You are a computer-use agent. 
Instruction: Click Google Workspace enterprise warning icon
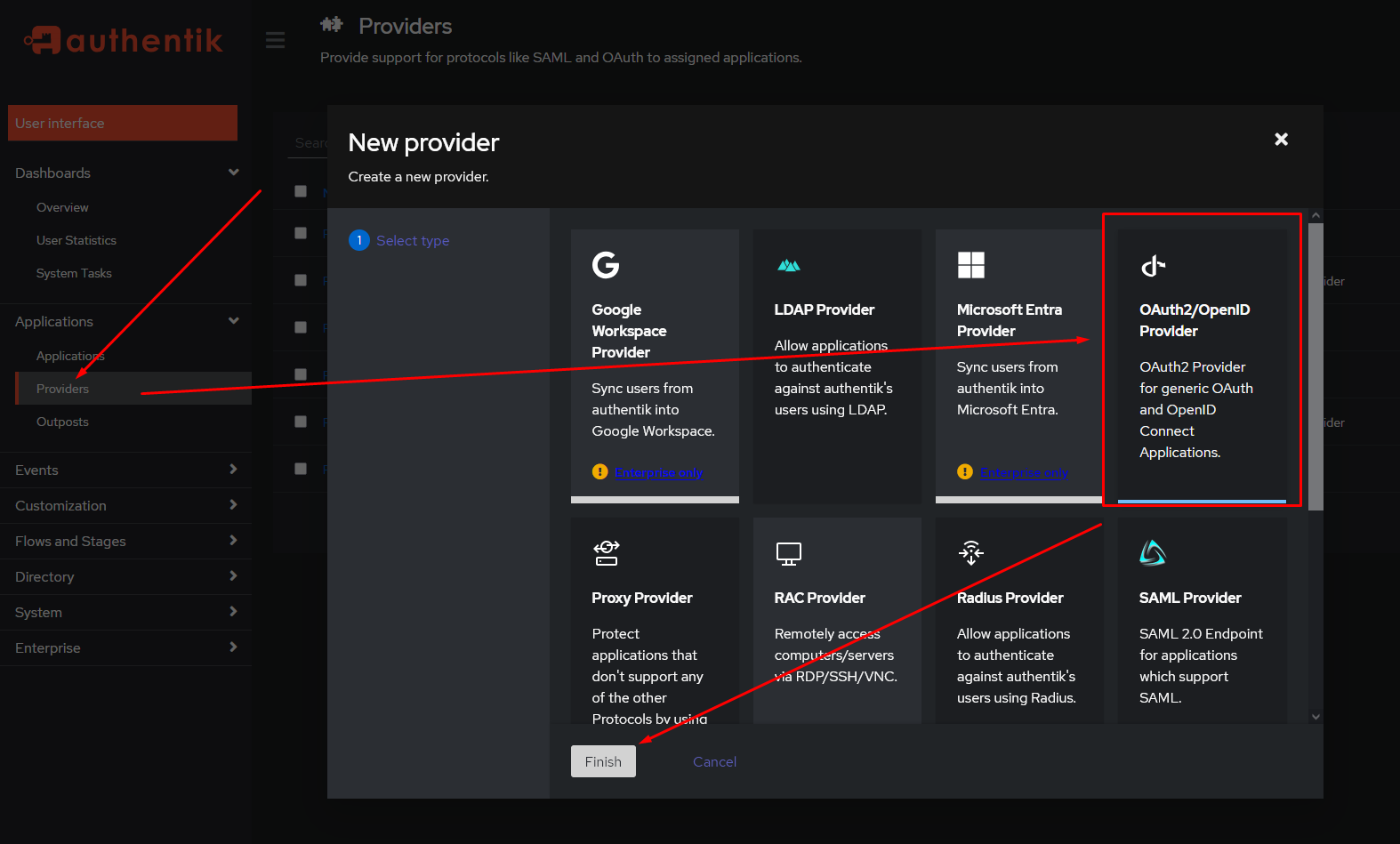click(600, 471)
